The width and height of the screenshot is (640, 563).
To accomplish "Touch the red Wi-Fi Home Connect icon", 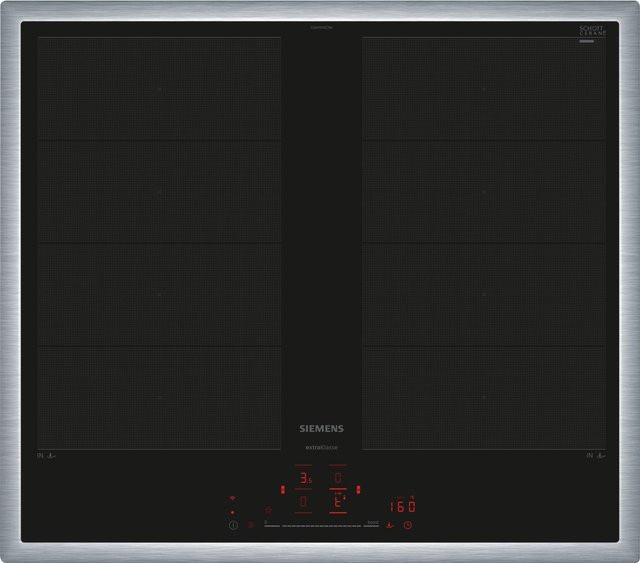I will (232, 498).
